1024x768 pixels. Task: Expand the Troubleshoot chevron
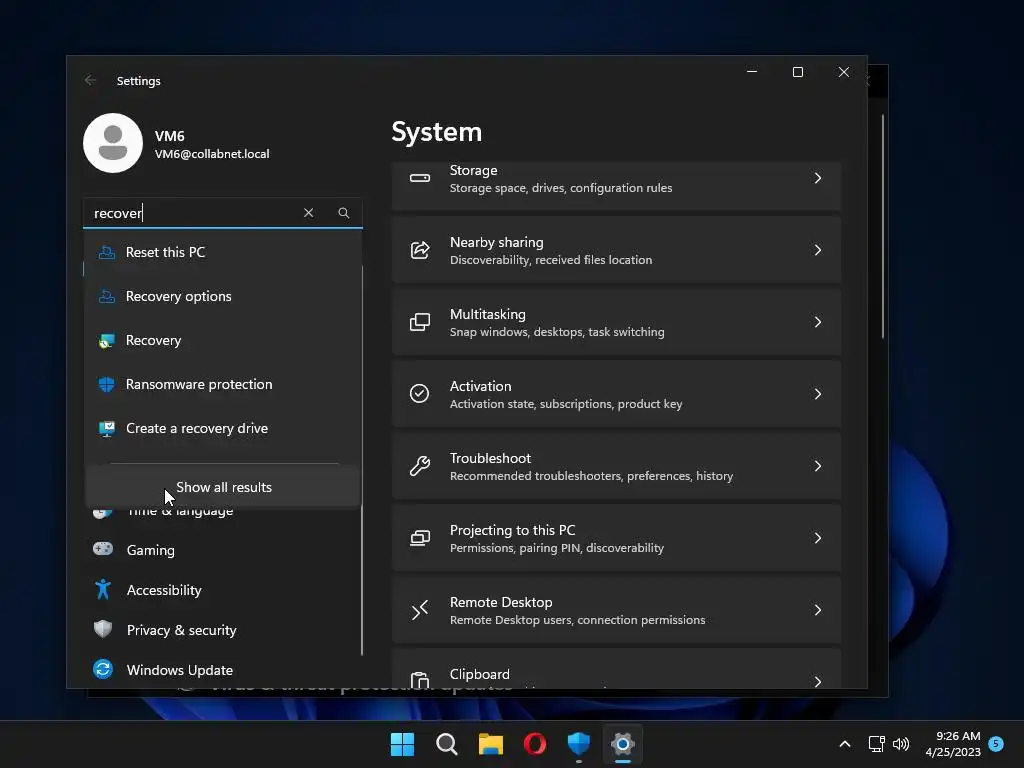pos(818,466)
